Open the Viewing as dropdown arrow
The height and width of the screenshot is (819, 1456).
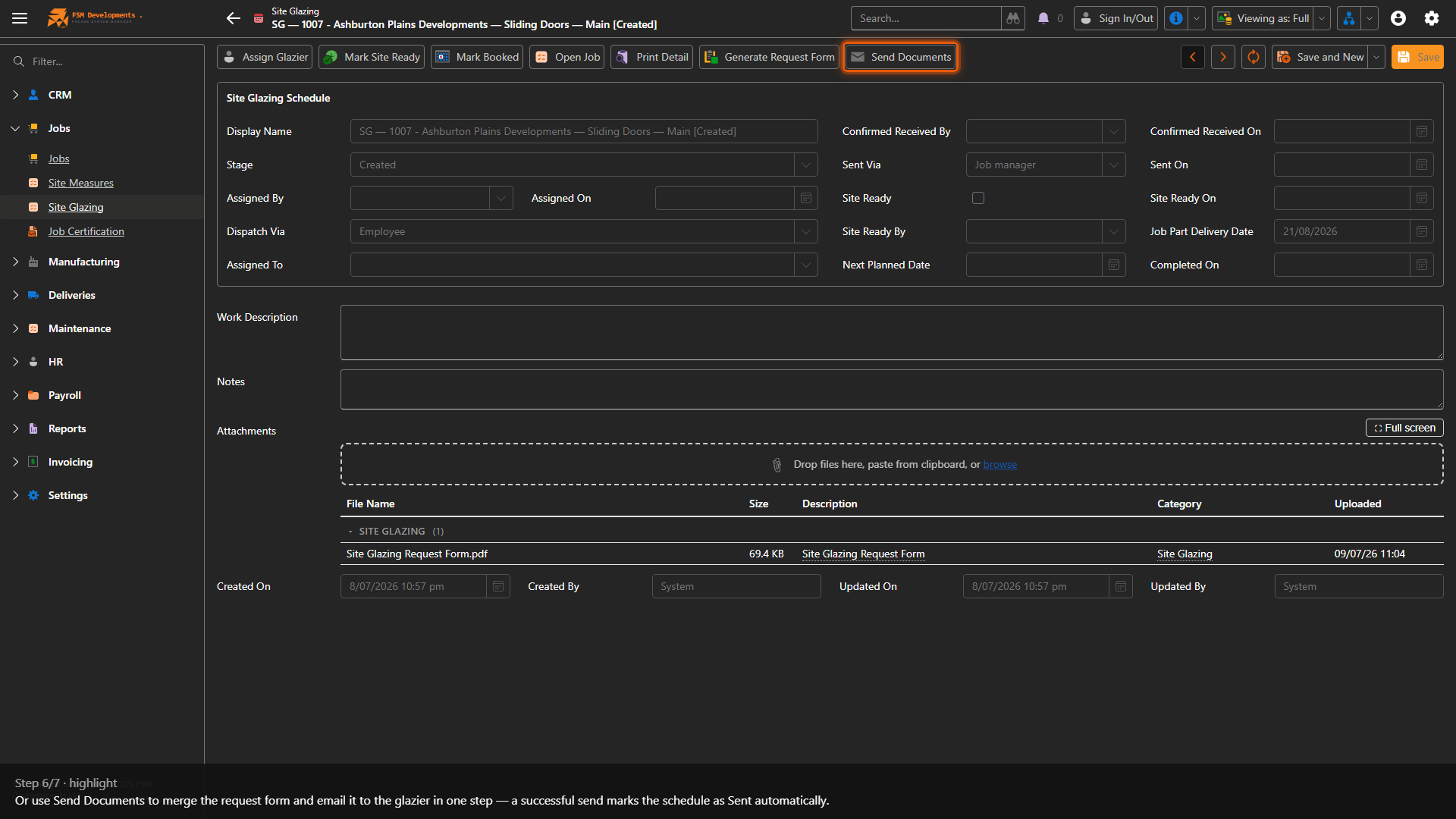click(1322, 18)
